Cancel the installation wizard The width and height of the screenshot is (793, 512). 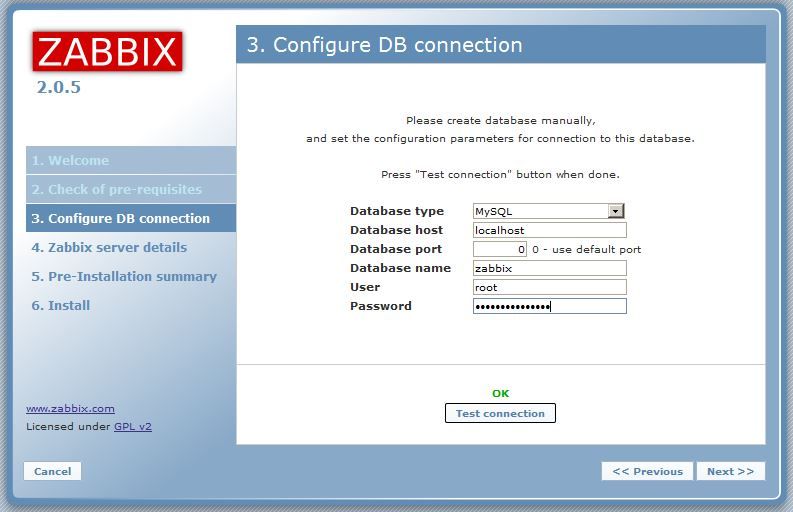tap(53, 472)
